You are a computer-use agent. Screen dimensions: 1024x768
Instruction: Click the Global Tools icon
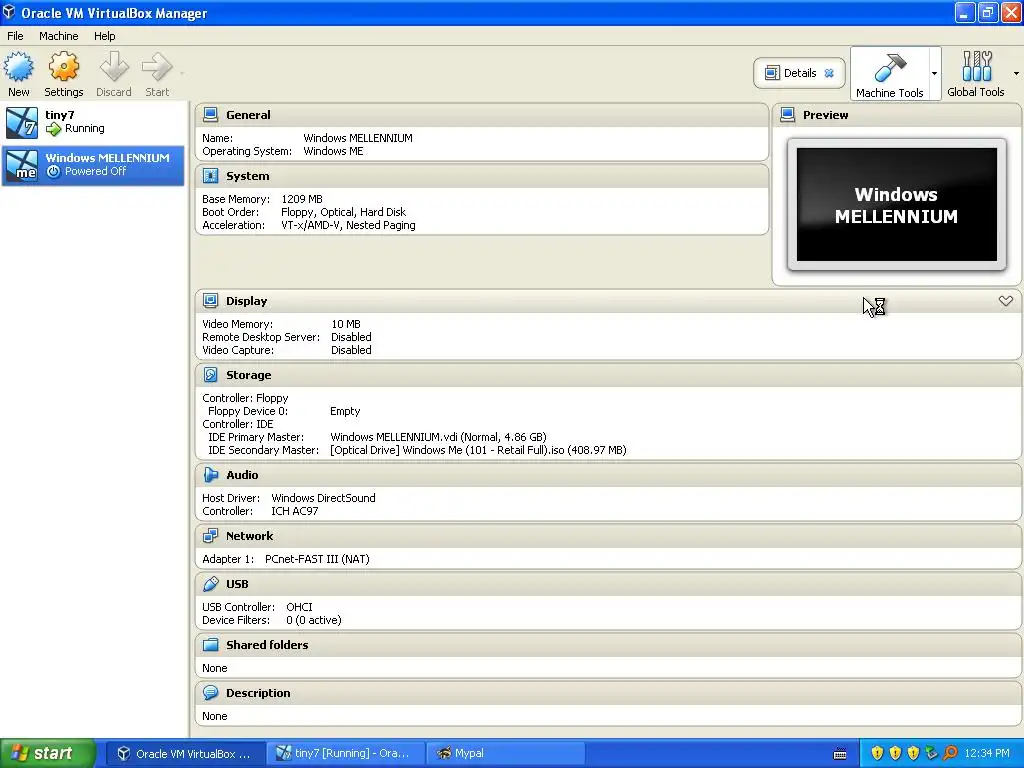point(976,67)
